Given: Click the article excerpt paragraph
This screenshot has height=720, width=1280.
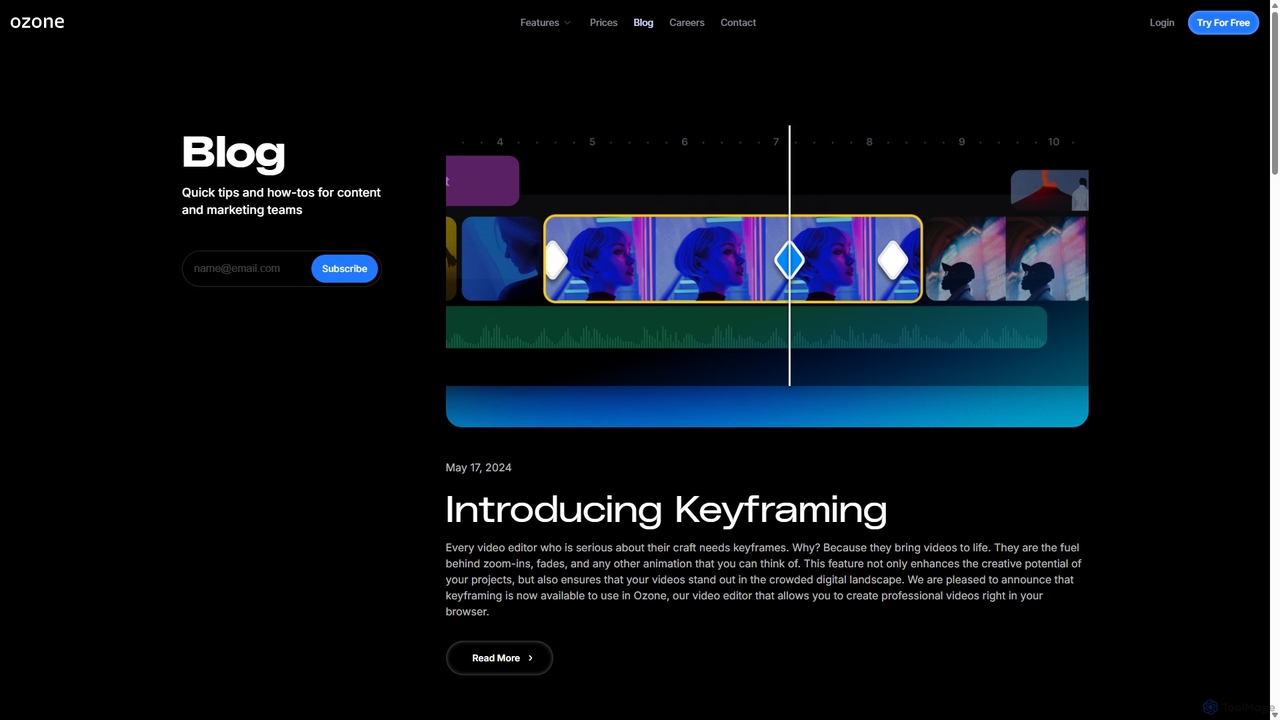Looking at the screenshot, I should (x=764, y=579).
